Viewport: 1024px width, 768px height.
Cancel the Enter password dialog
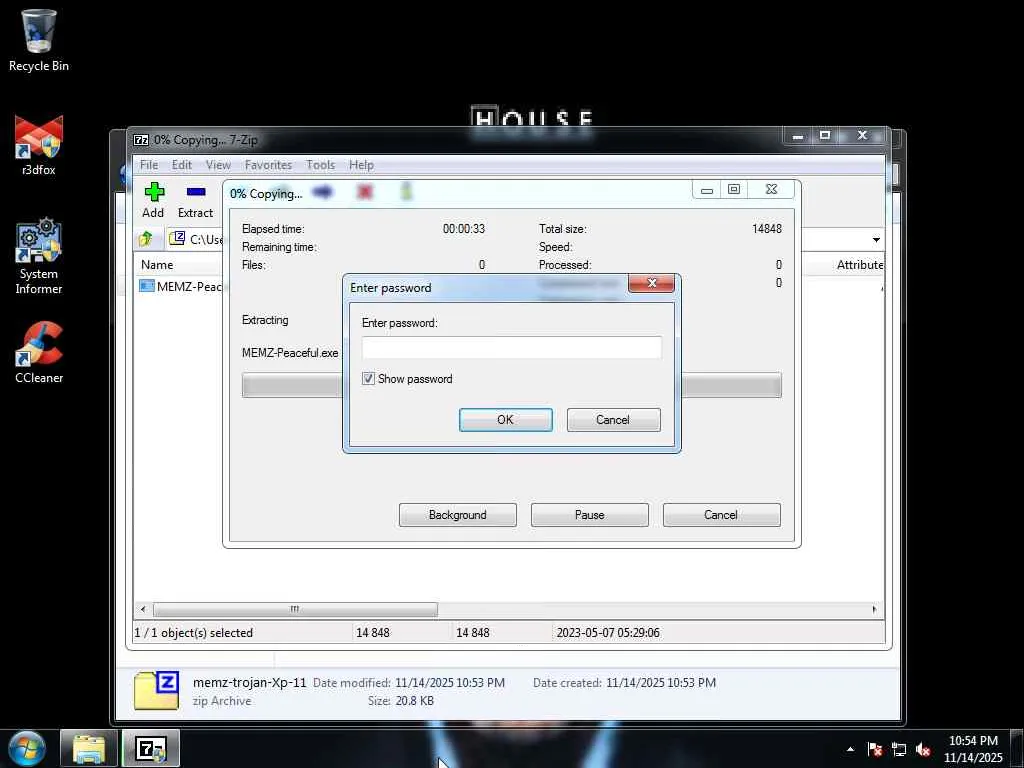coord(613,420)
